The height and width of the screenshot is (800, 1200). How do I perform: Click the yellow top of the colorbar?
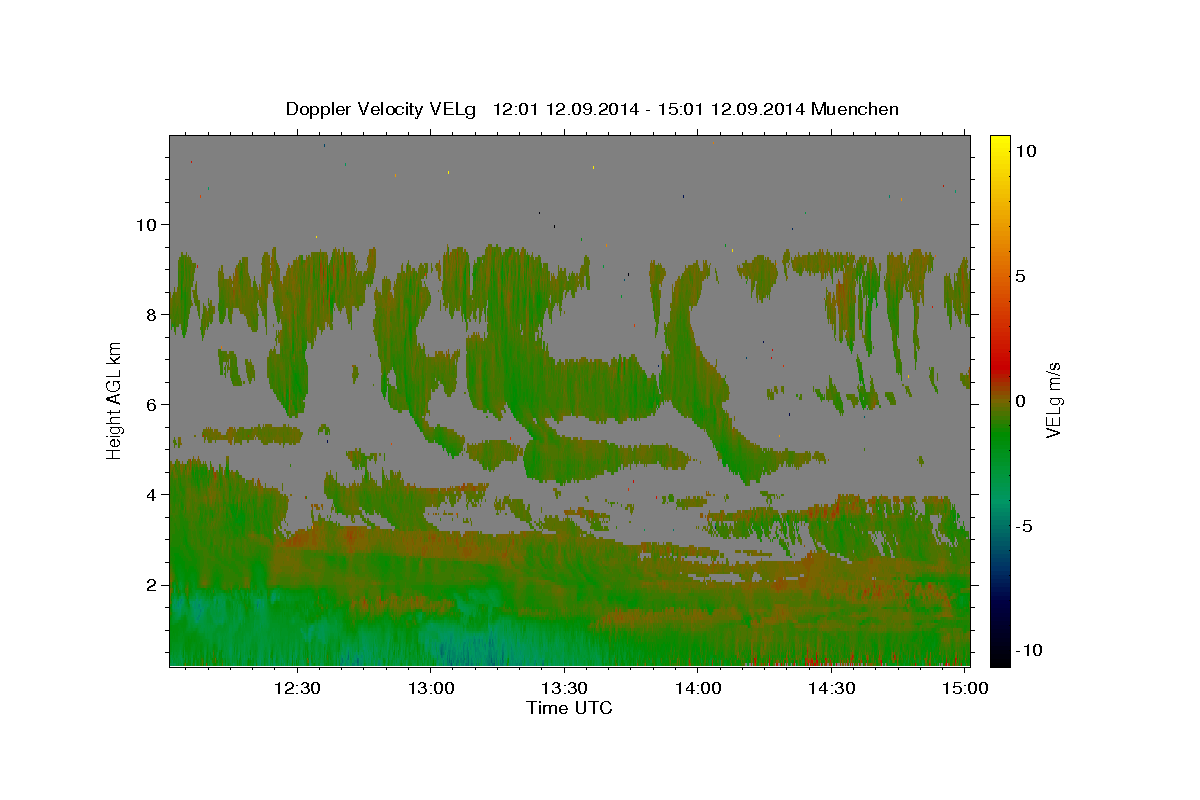coord(1000,145)
